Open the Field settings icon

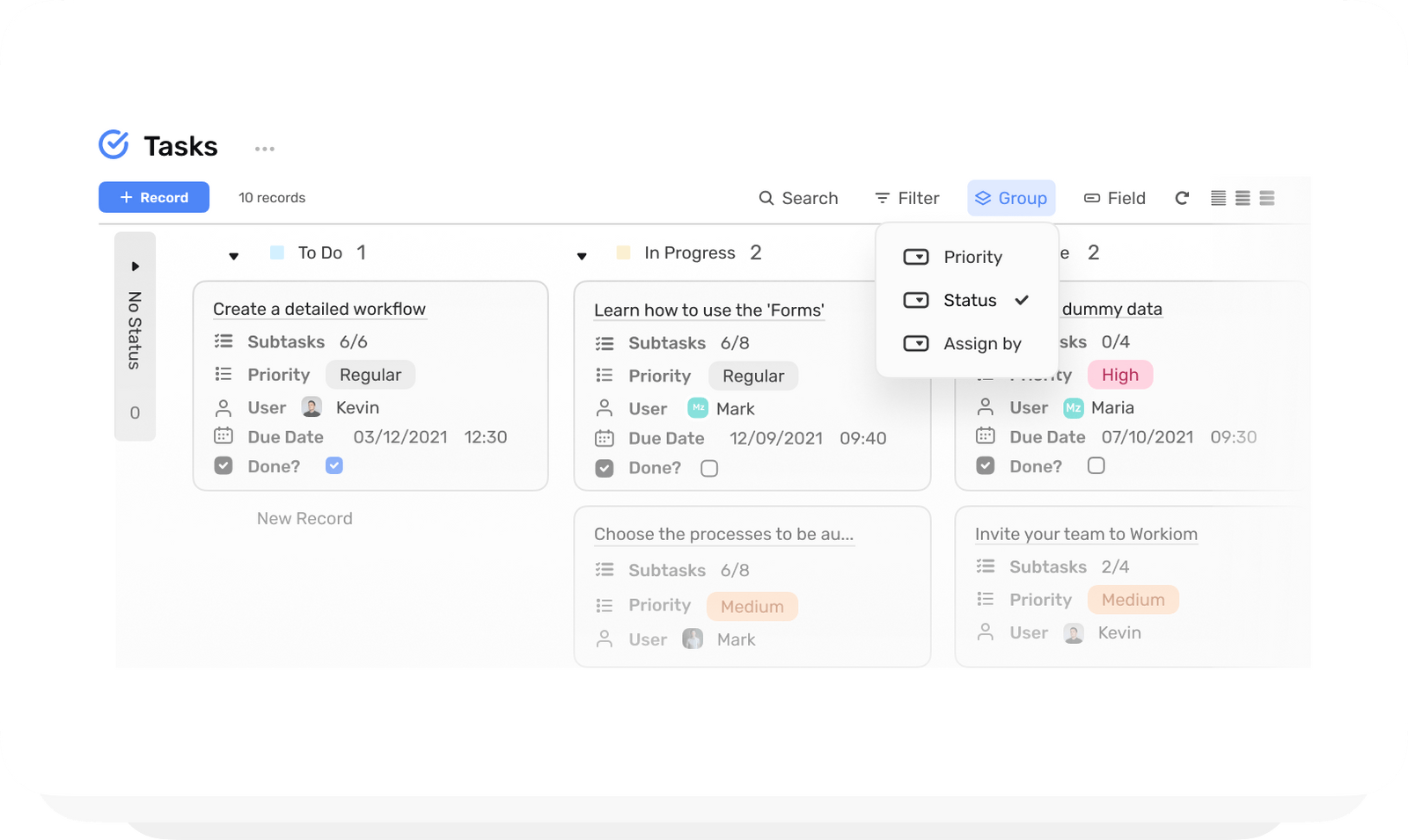click(x=1091, y=198)
